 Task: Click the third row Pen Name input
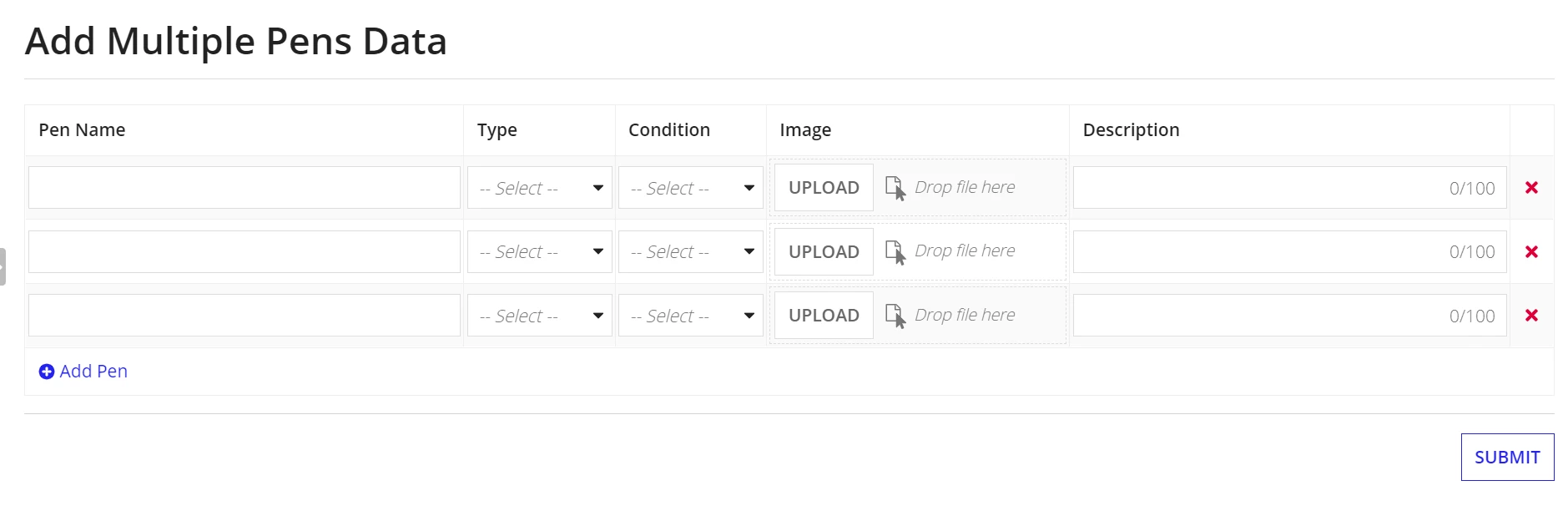tap(245, 316)
